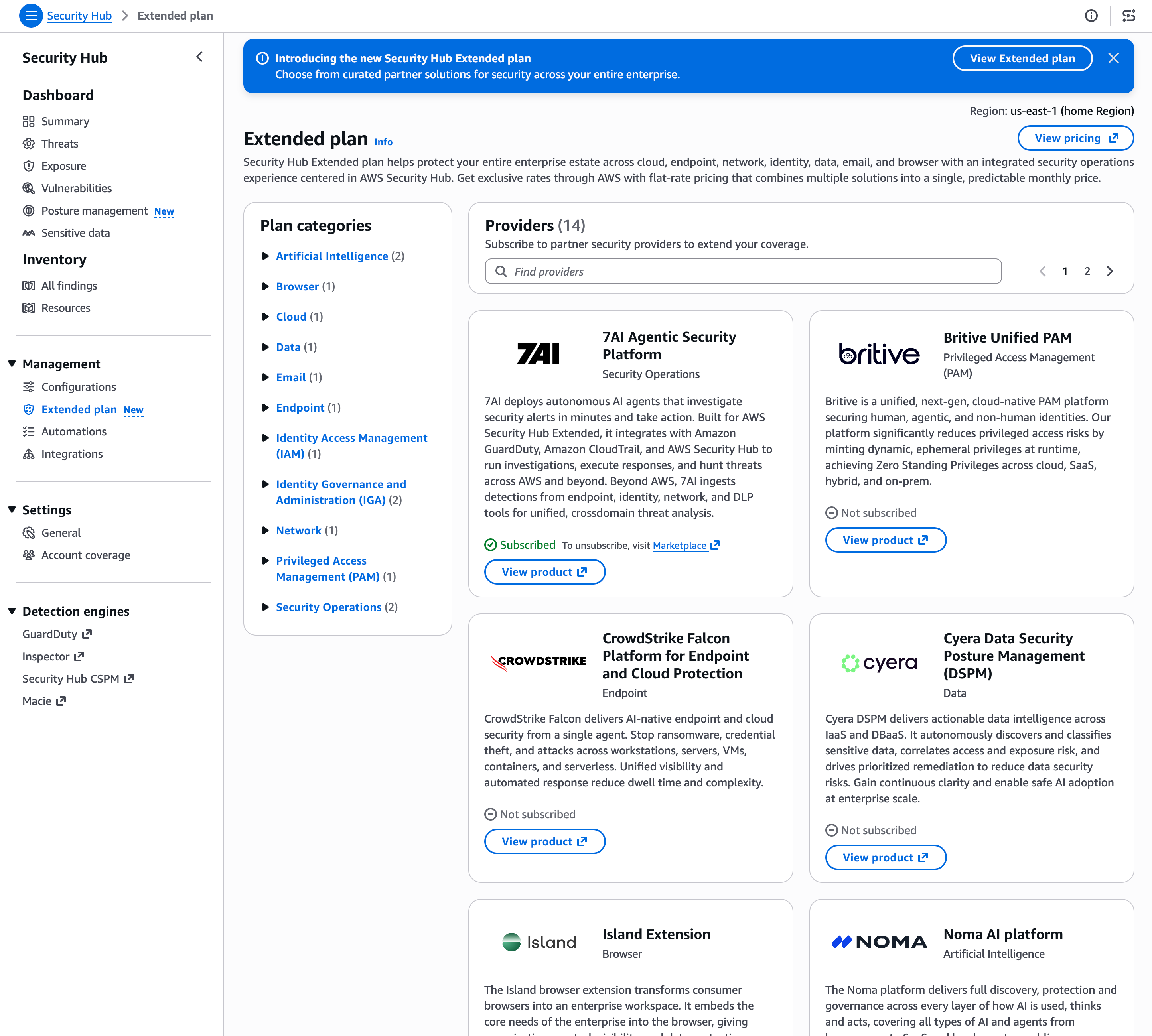This screenshot has width=1152, height=1036.
Task: Click the All findings icon
Action: (x=28, y=285)
